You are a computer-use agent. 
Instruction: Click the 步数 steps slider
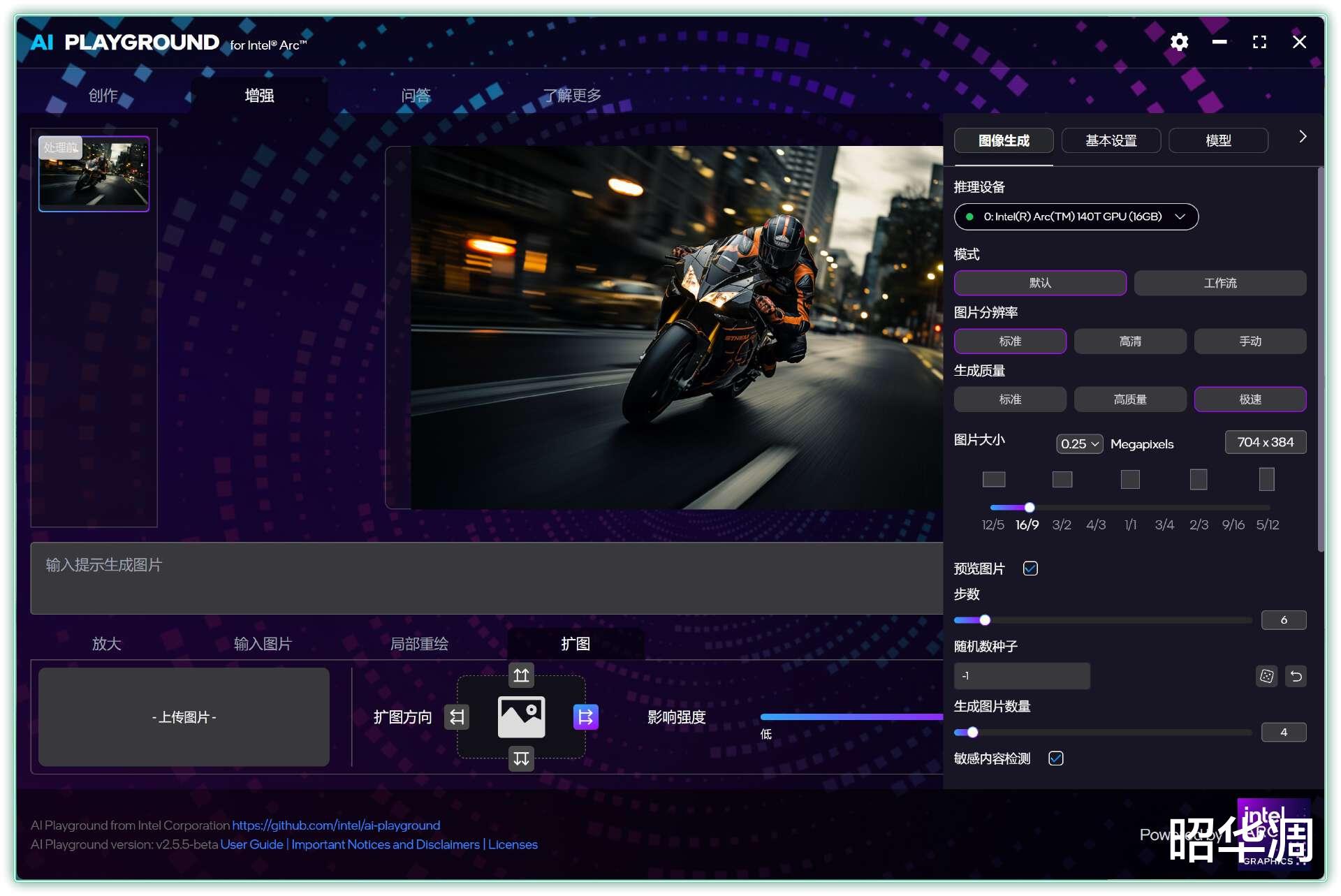click(1103, 620)
